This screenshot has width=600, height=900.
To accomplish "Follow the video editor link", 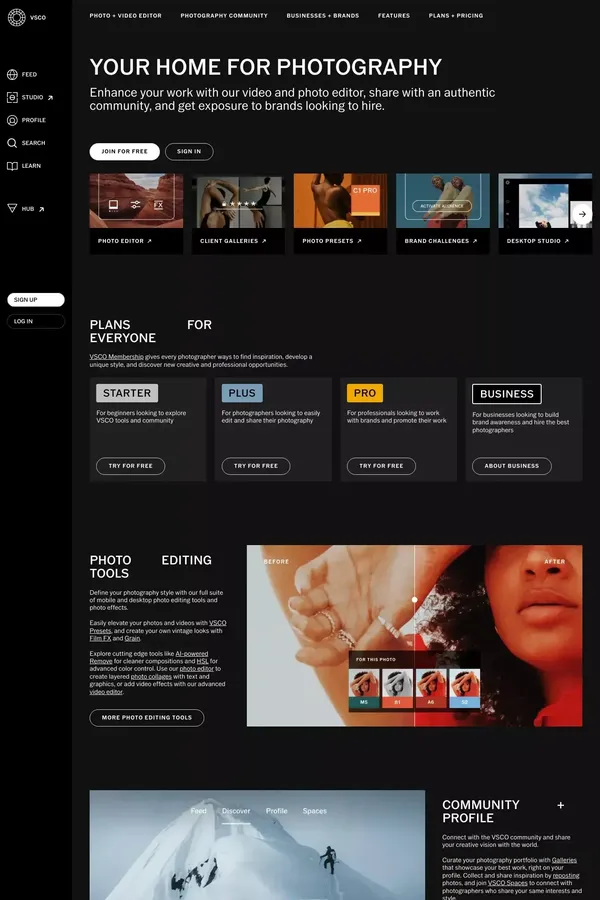I will tap(106, 692).
